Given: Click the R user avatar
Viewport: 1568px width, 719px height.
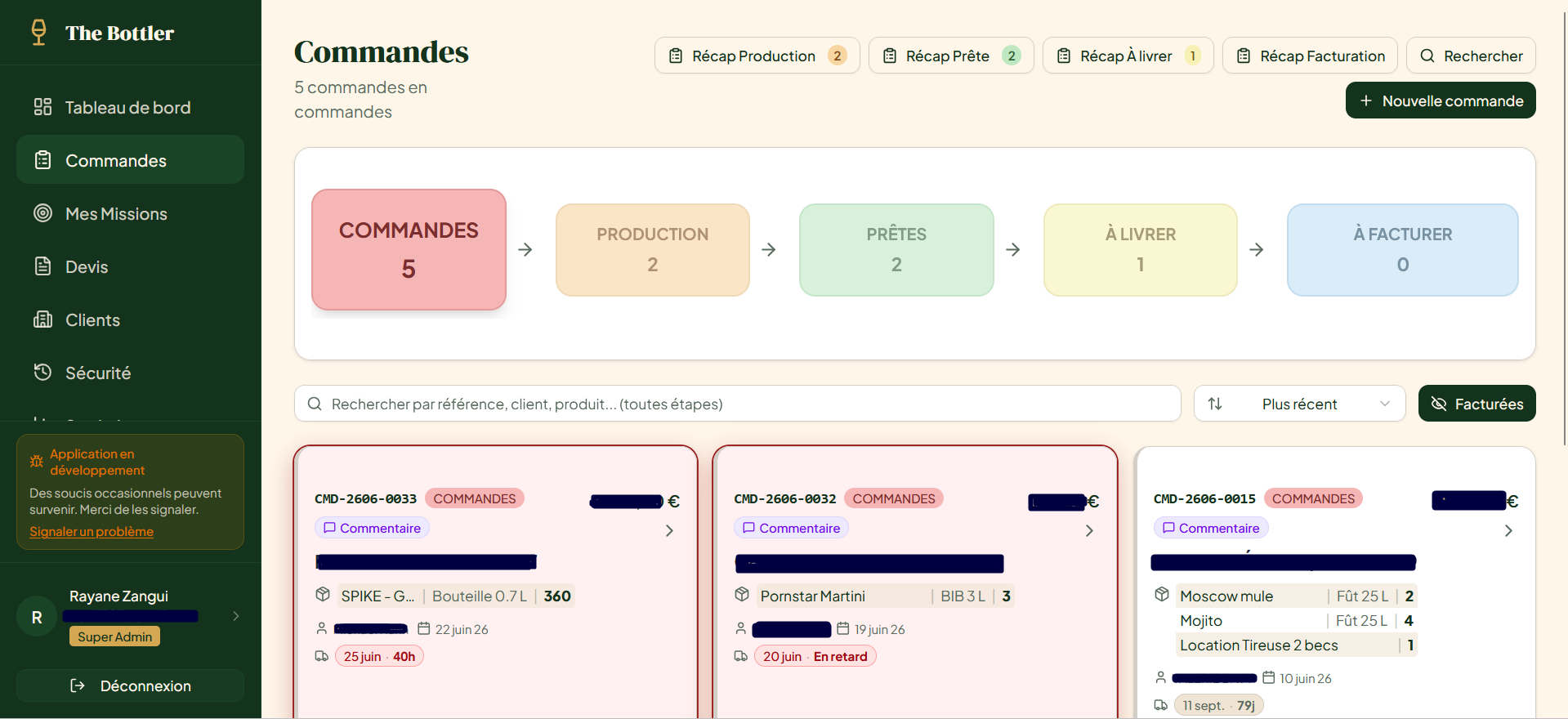Looking at the screenshot, I should [x=37, y=617].
